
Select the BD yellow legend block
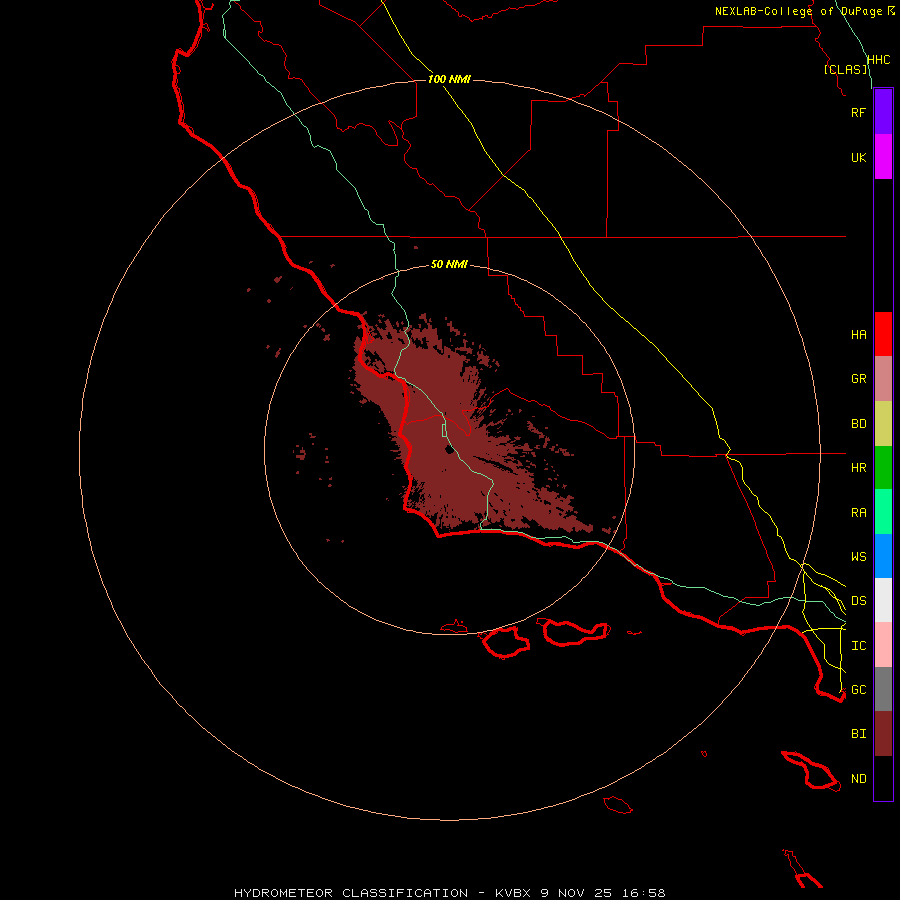click(x=883, y=423)
